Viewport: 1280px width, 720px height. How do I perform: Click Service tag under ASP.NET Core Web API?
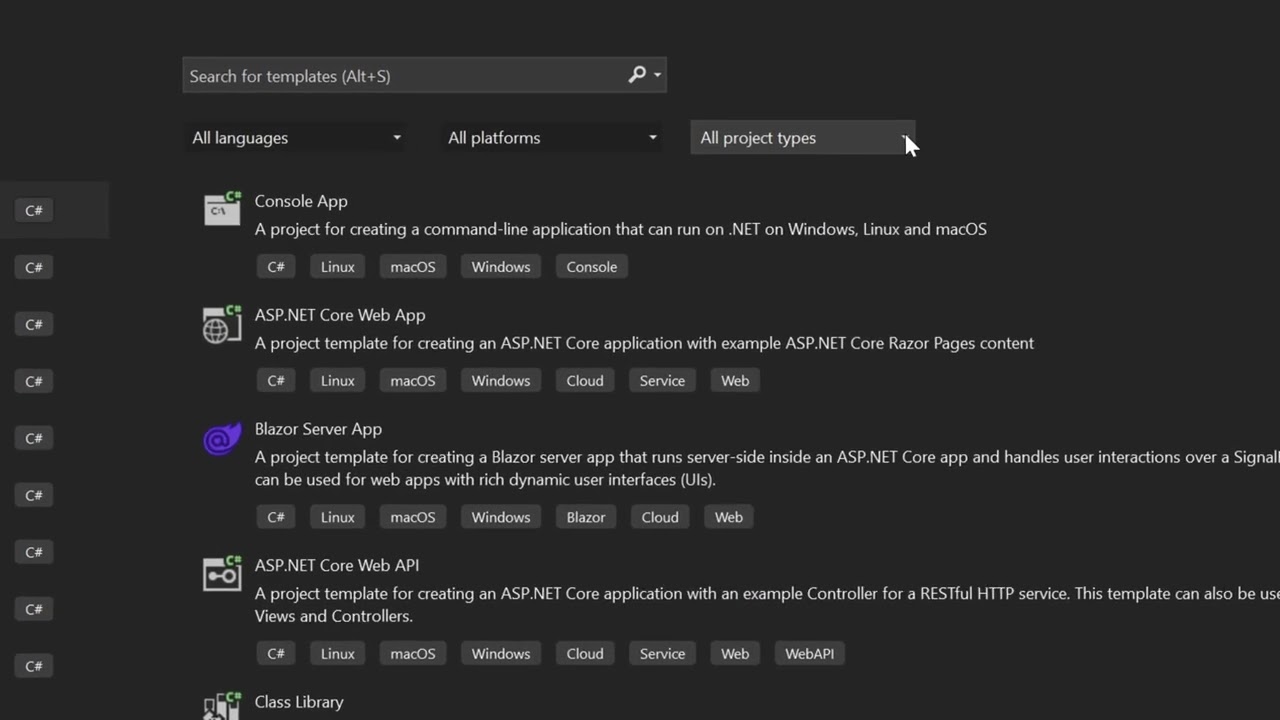pos(662,654)
